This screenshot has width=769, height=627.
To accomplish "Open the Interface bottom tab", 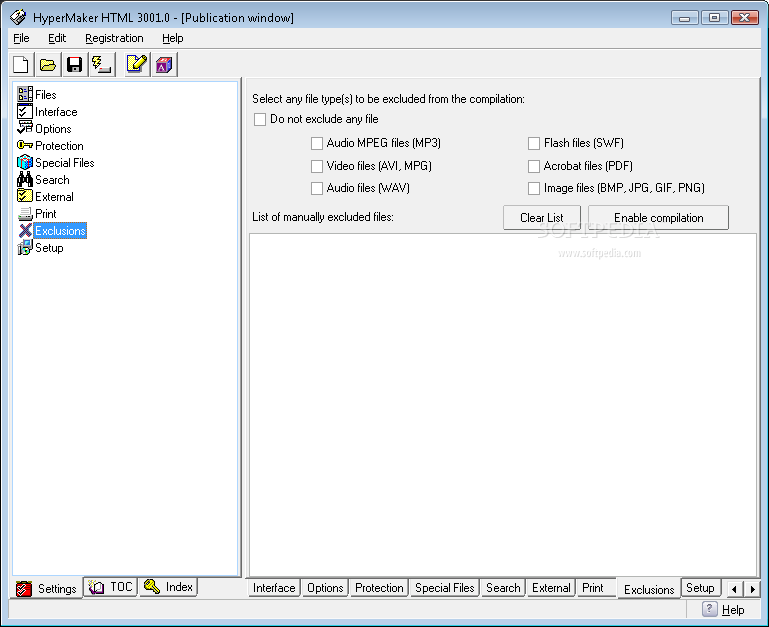I will (x=274, y=588).
